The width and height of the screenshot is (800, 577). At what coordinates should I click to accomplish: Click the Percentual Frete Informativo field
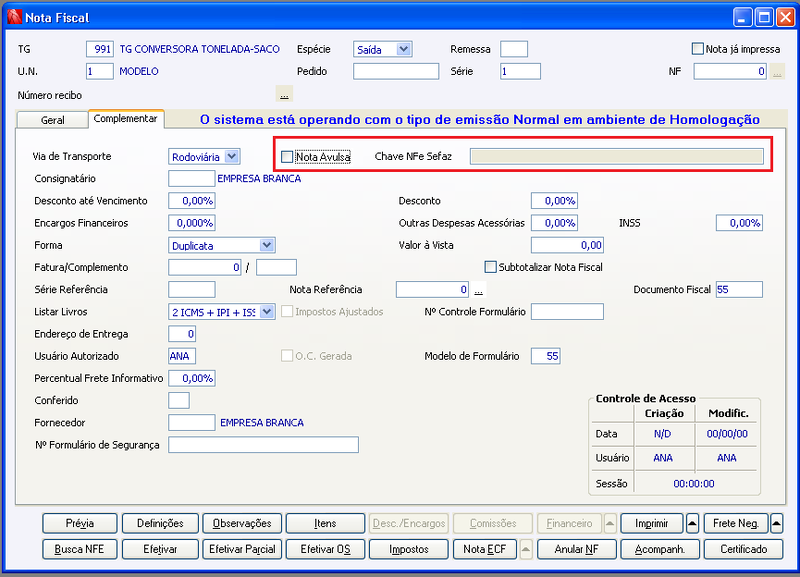192,379
